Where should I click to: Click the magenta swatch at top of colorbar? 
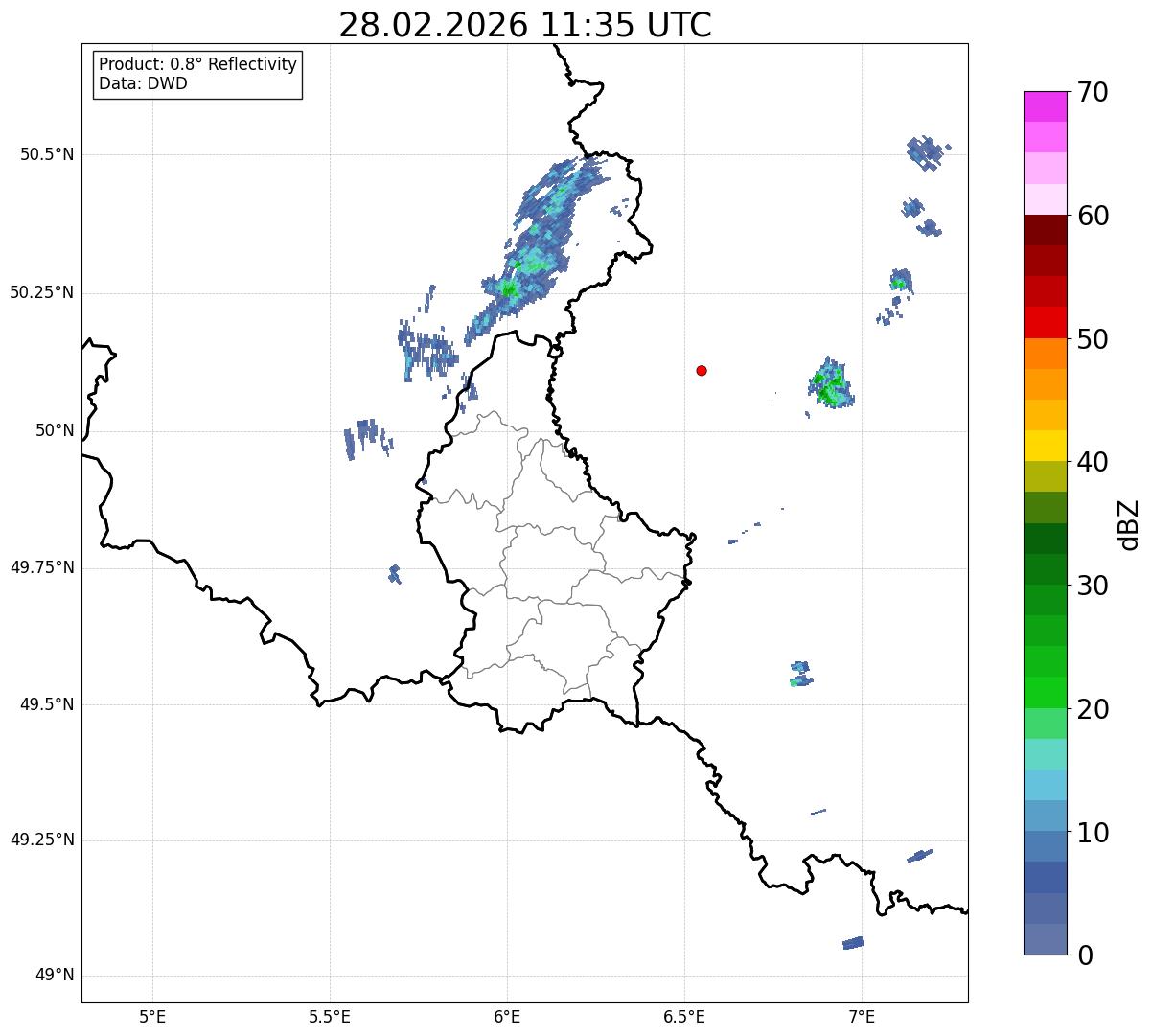1046,106
